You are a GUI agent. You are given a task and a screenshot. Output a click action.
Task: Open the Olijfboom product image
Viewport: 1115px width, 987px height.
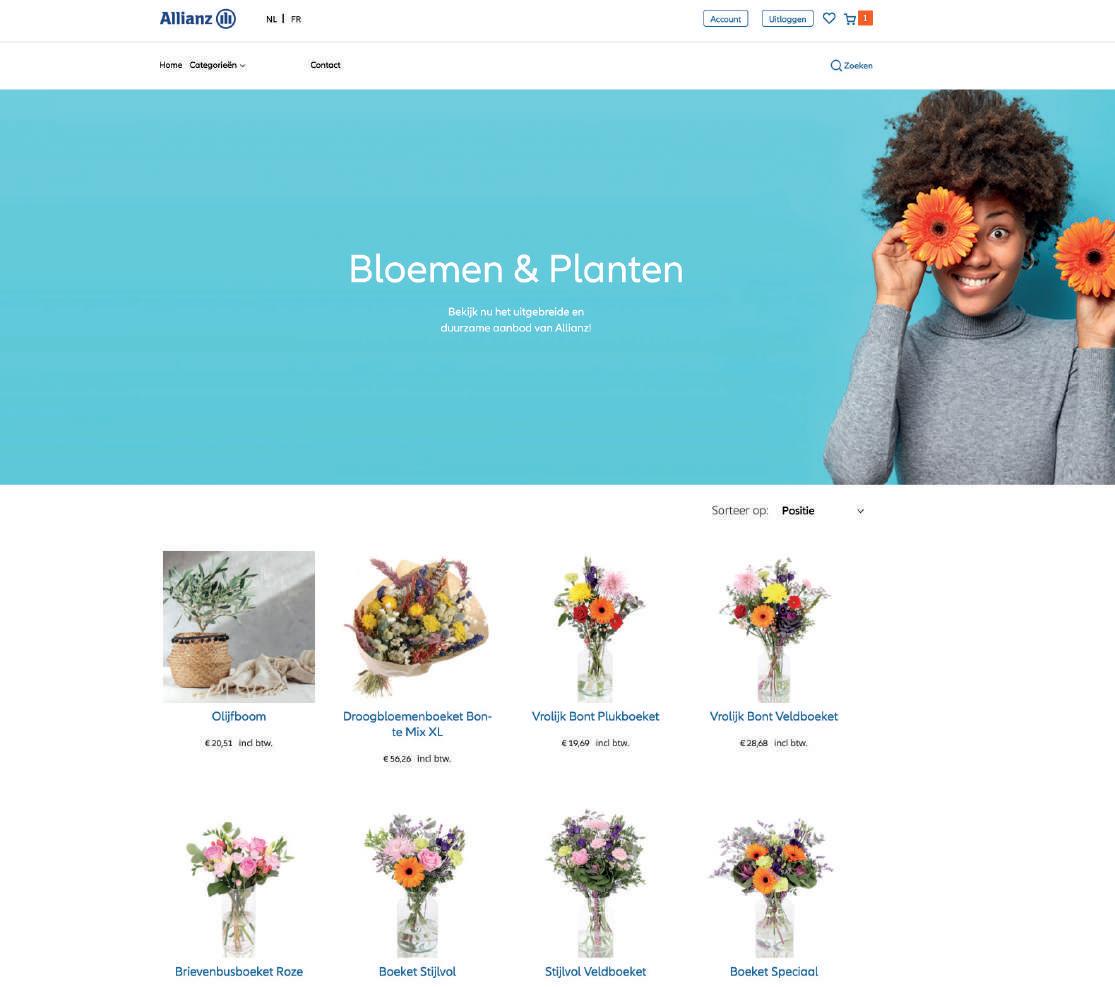coord(239,626)
